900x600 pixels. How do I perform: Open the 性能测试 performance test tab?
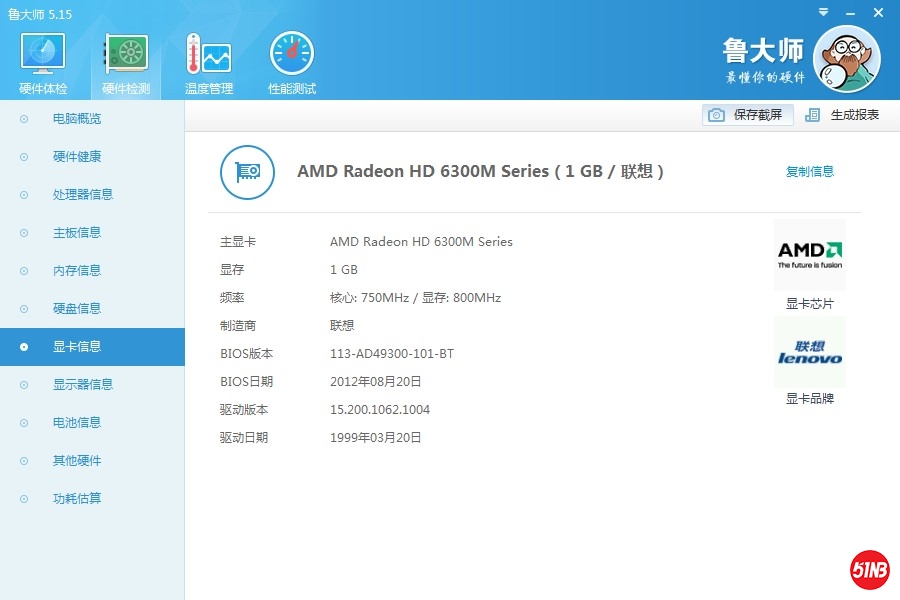point(292,63)
